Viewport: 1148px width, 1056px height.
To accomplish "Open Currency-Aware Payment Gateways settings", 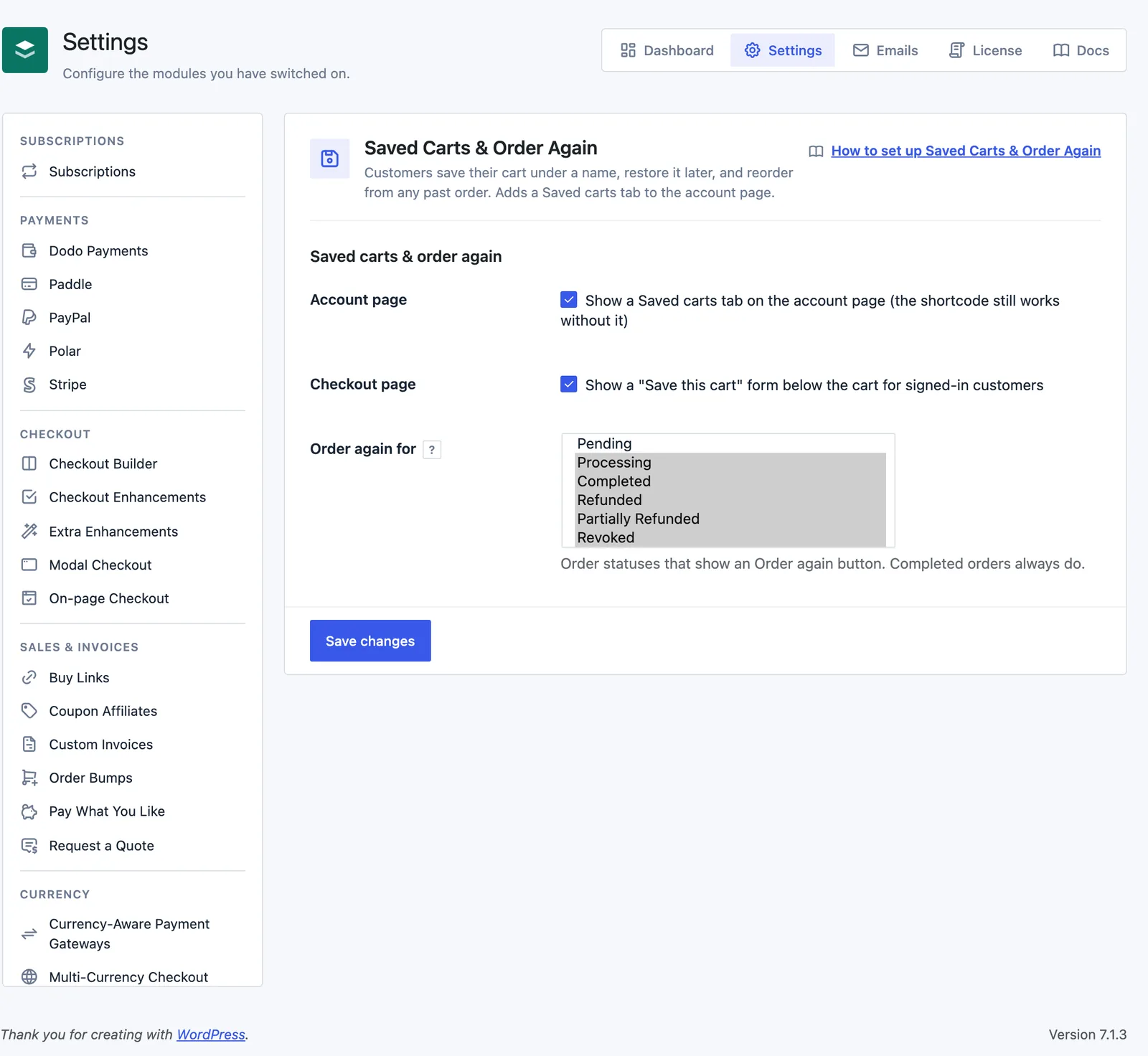I will (x=133, y=934).
